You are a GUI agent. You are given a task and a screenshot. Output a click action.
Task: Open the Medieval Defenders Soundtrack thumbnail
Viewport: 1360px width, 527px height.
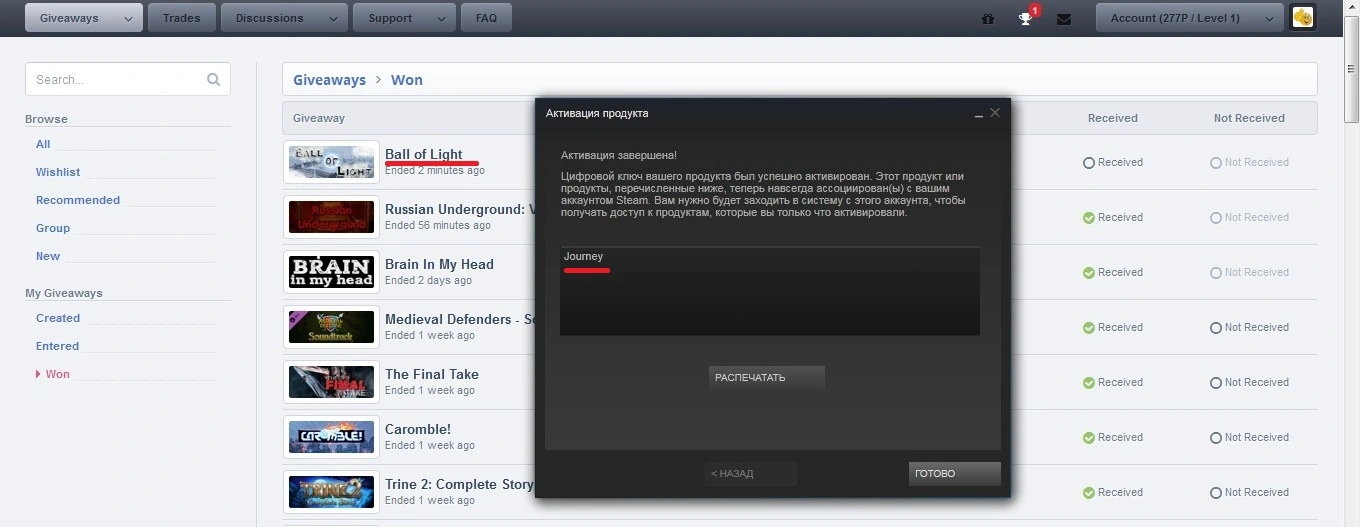click(331, 327)
